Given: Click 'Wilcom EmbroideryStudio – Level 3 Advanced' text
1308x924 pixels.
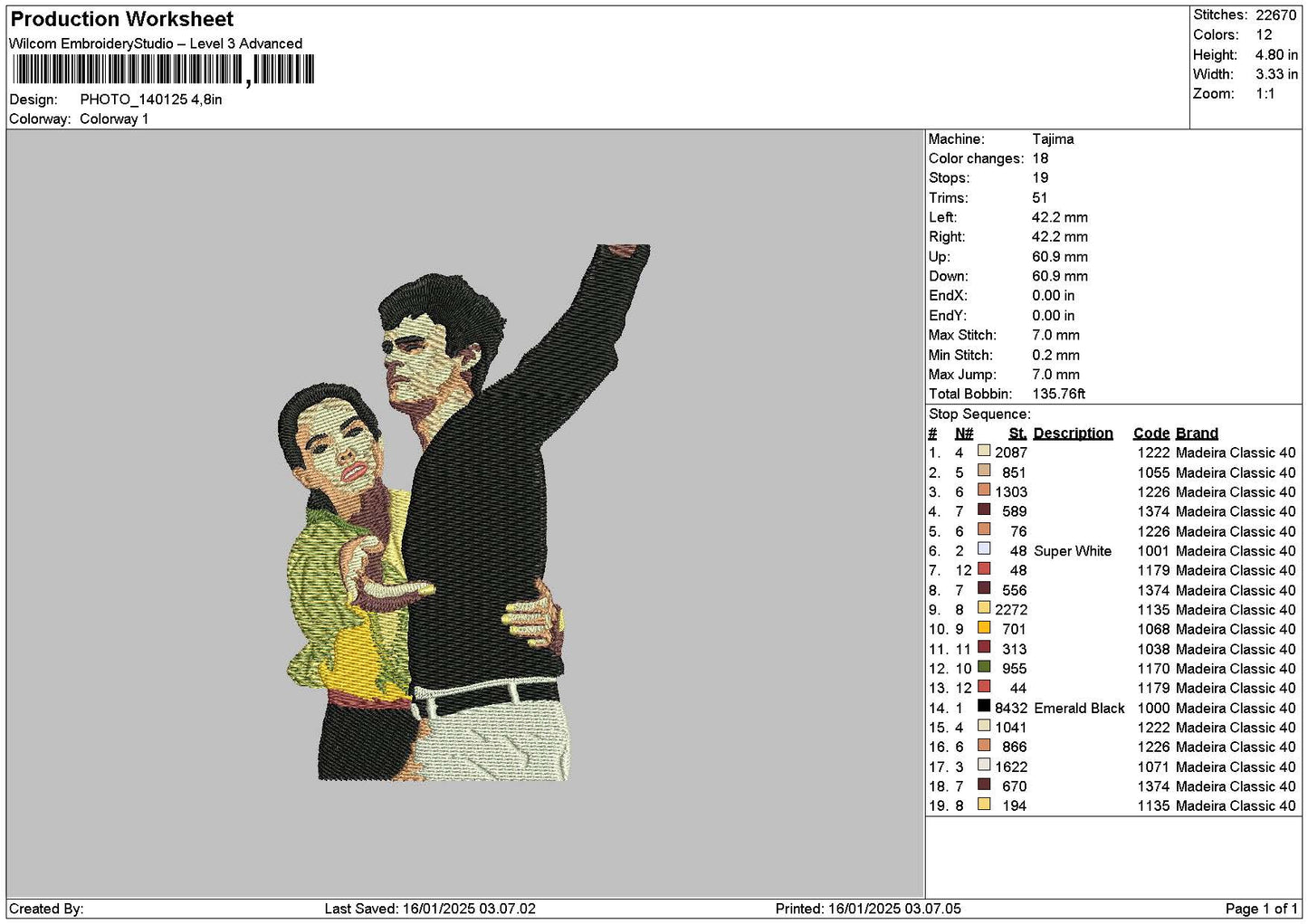Looking at the screenshot, I should click(156, 43).
